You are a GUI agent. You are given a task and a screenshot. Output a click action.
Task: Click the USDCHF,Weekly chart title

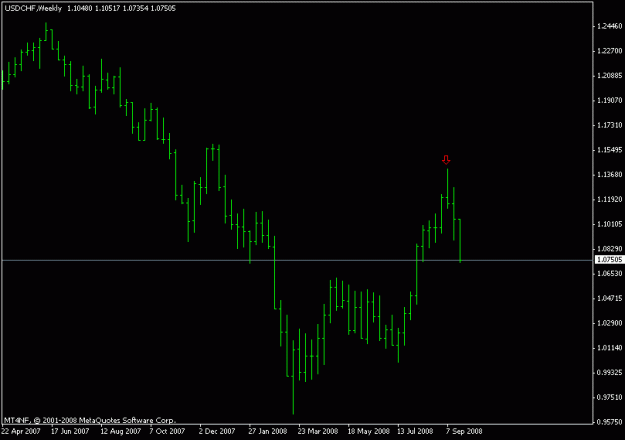[33, 8]
